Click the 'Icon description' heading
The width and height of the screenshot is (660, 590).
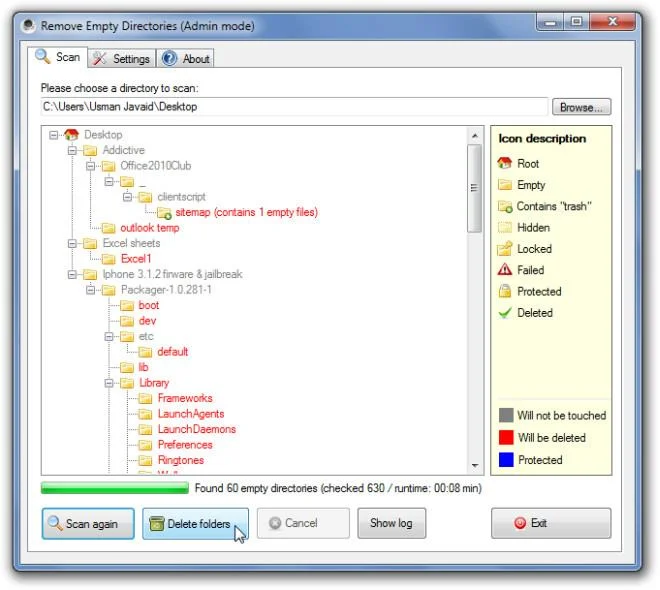click(542, 138)
